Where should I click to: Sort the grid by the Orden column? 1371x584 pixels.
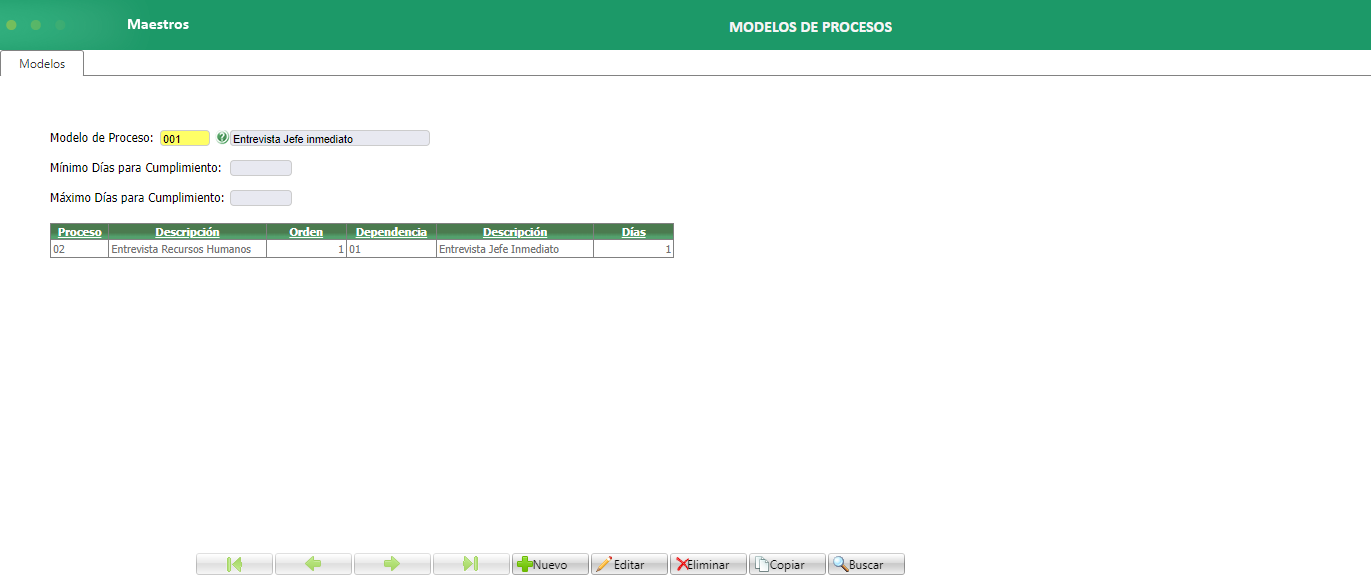306,231
